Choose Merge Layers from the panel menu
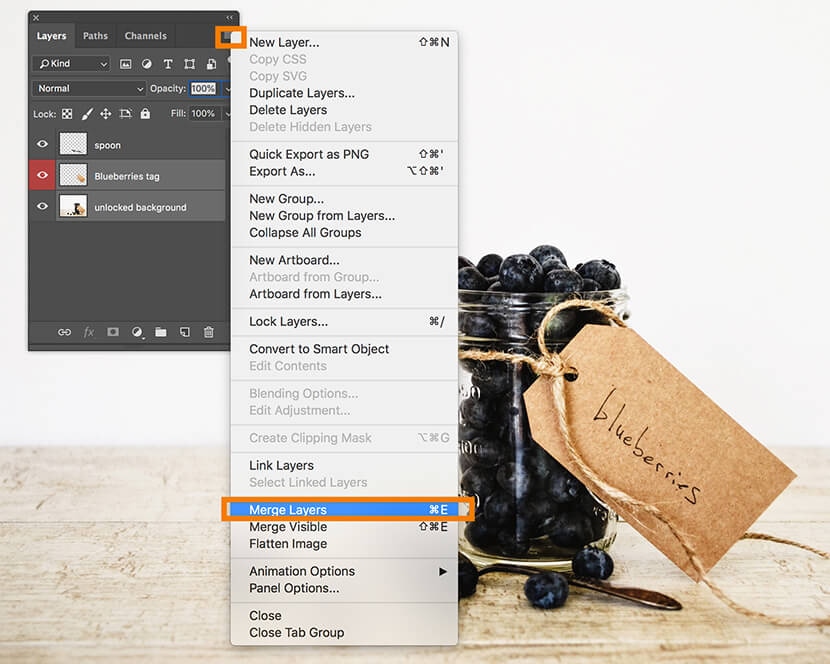The height and width of the screenshot is (664, 830). coord(288,510)
